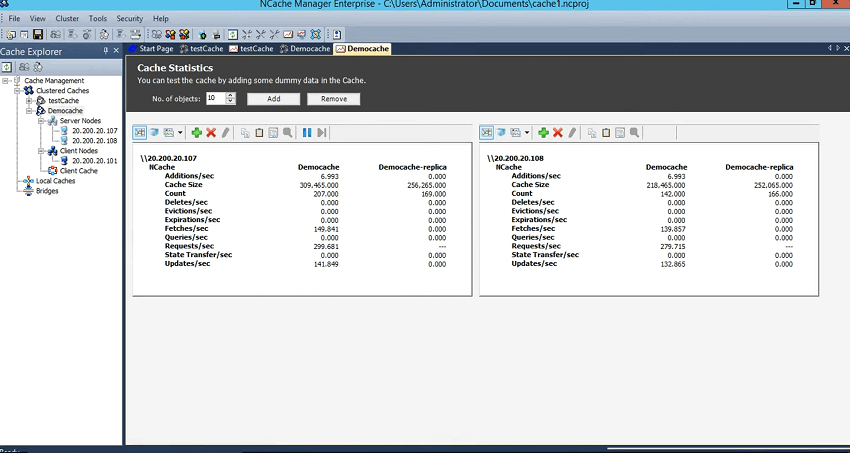
Task: Click the green plus Add Counter icon, right panel
Action: tap(543, 133)
